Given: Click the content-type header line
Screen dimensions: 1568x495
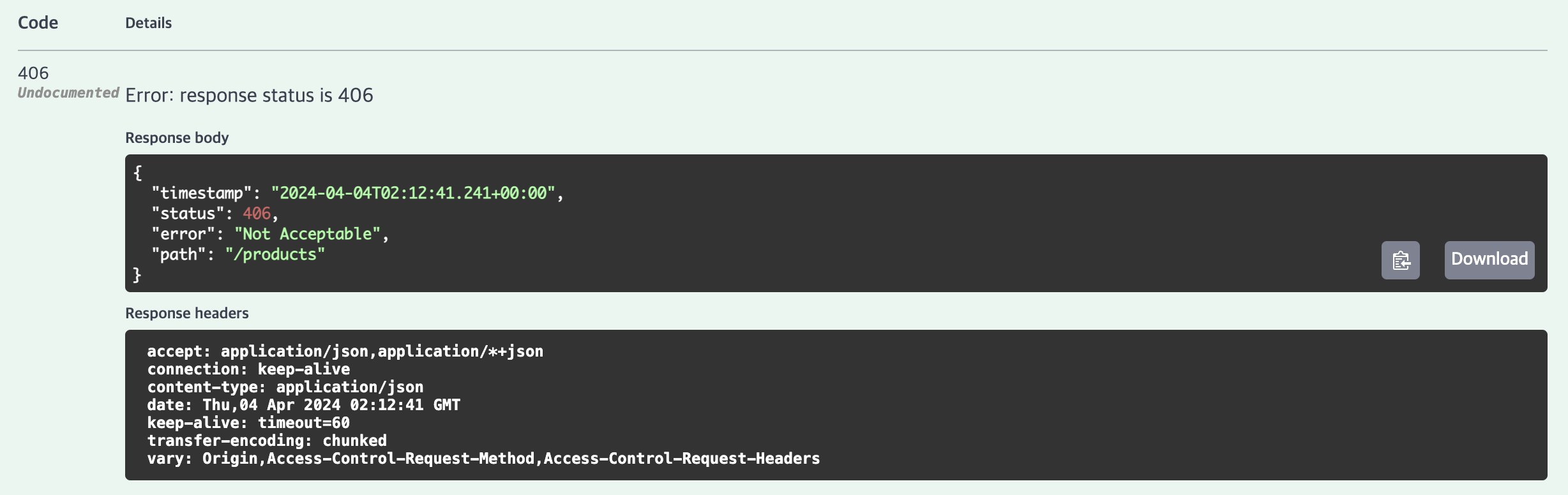Looking at the screenshot, I should point(285,387).
